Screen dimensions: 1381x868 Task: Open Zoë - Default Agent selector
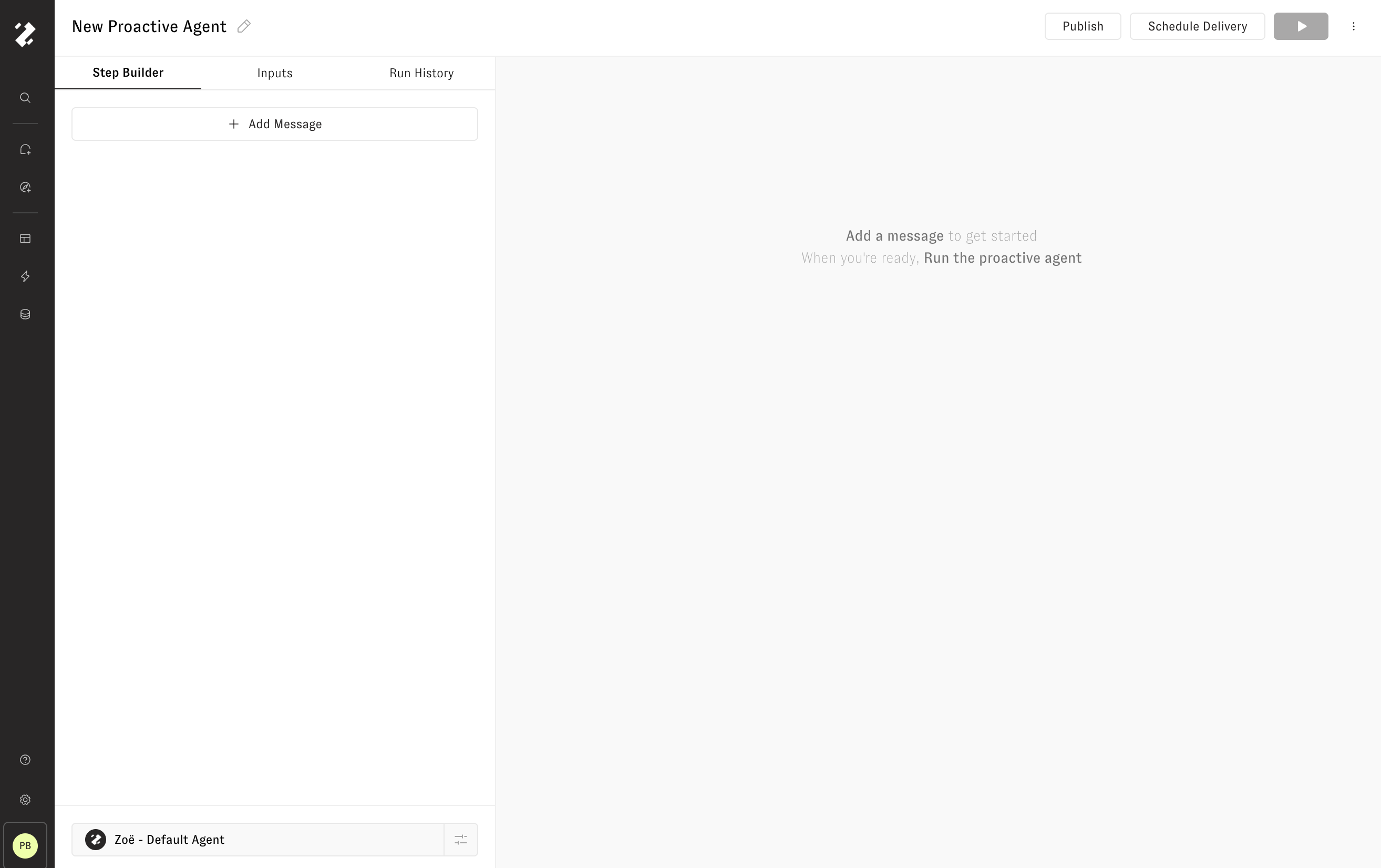[257, 840]
